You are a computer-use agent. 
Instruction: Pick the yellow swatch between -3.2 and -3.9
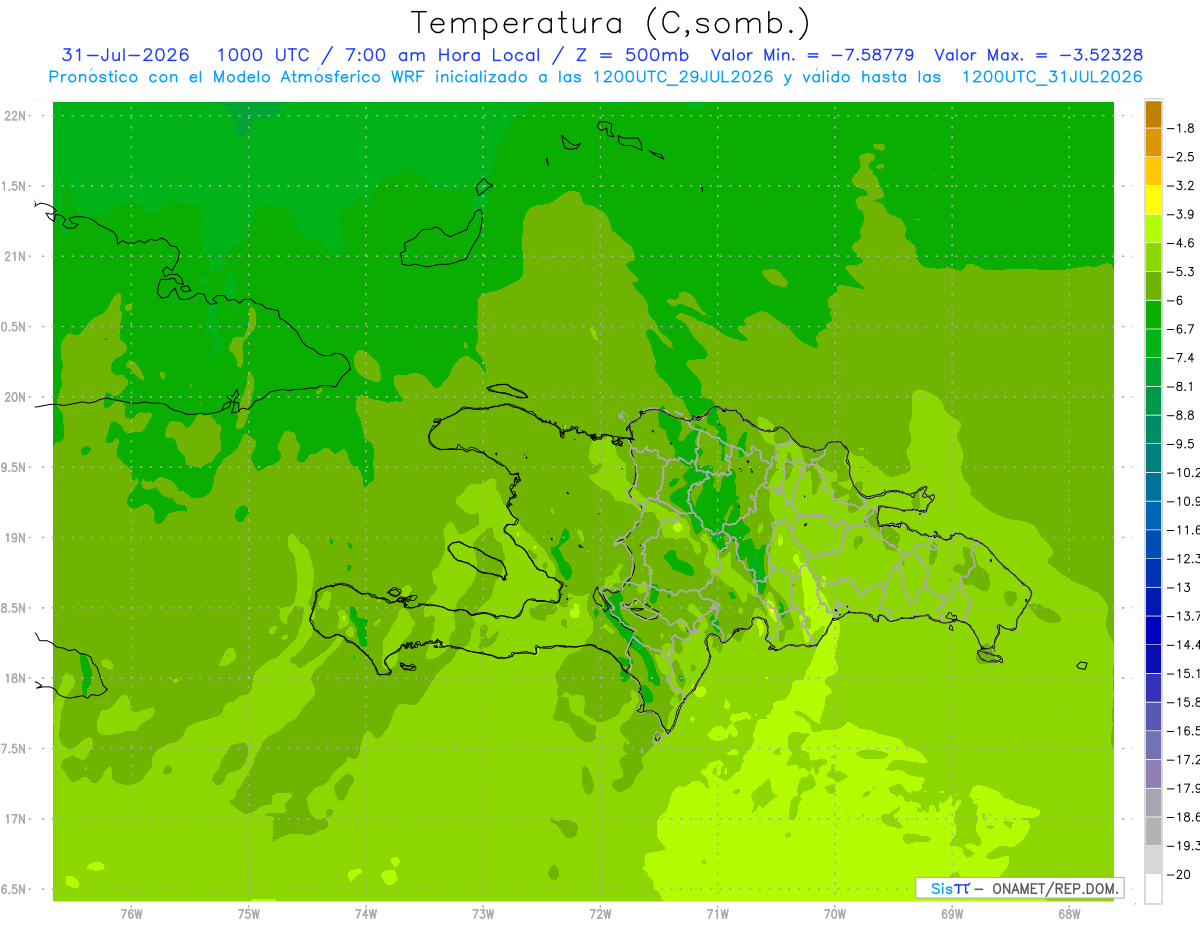1153,200
